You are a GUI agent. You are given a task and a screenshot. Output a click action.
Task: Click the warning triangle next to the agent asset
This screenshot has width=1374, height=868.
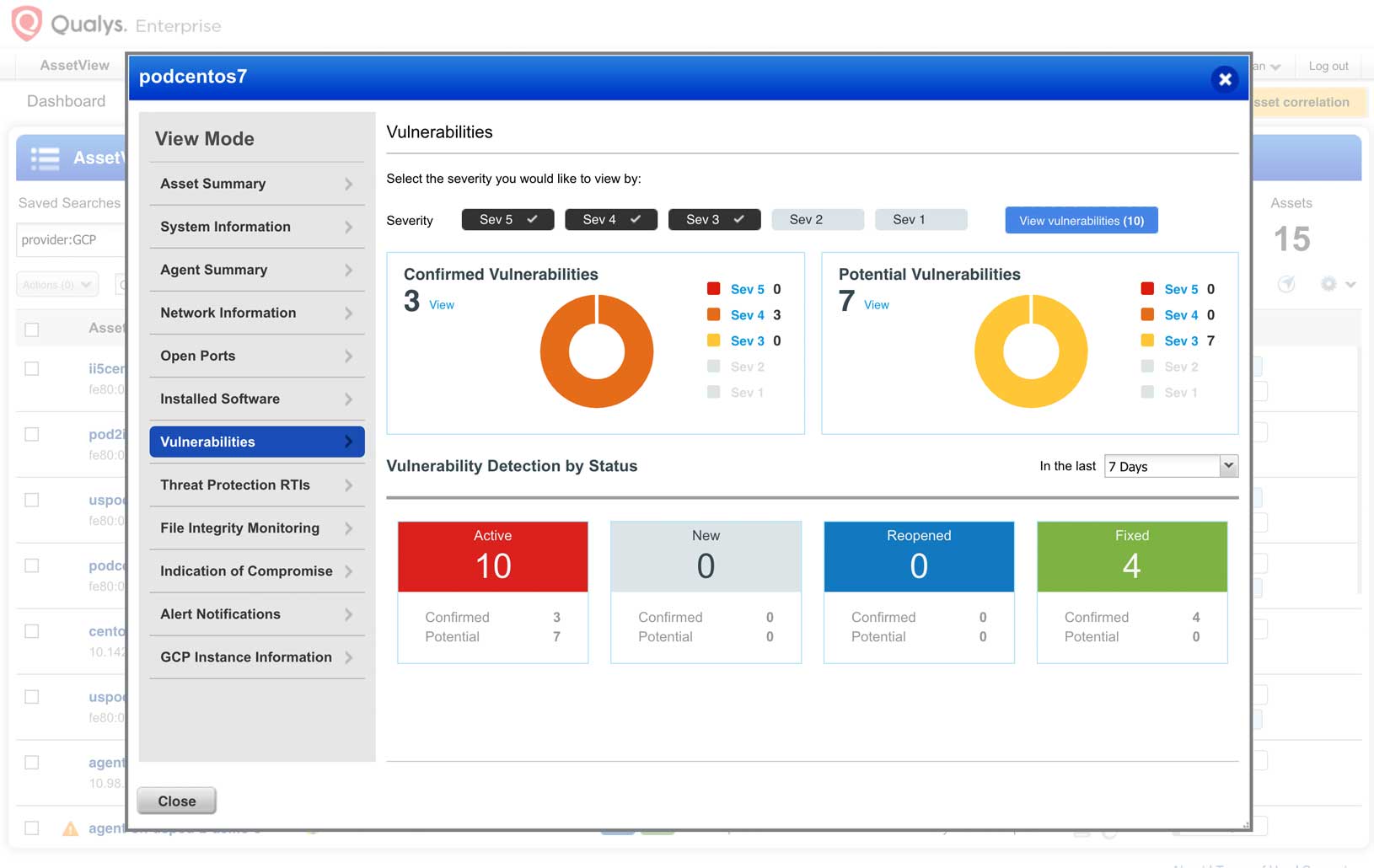[69, 828]
